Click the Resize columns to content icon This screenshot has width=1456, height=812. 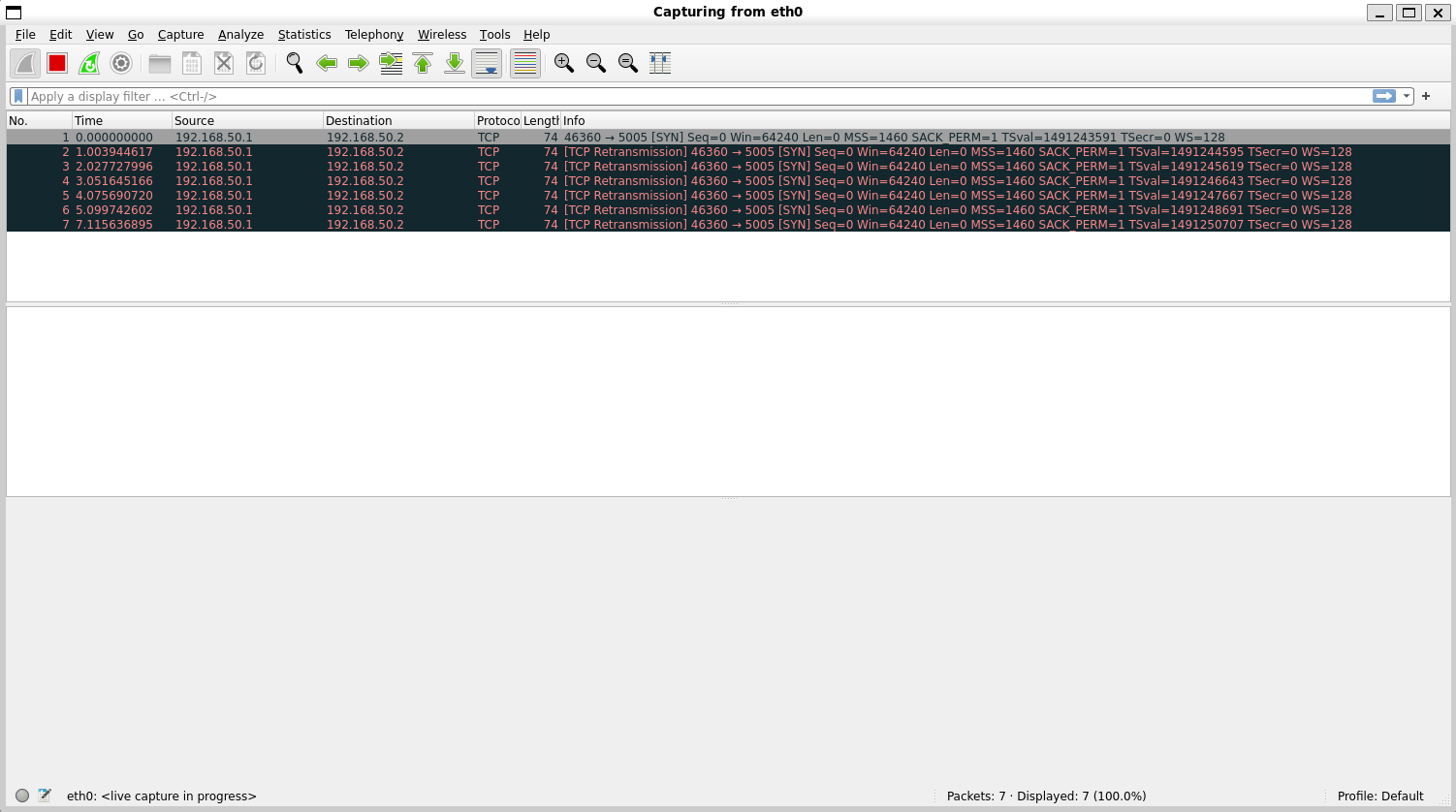pyautogui.click(x=659, y=63)
